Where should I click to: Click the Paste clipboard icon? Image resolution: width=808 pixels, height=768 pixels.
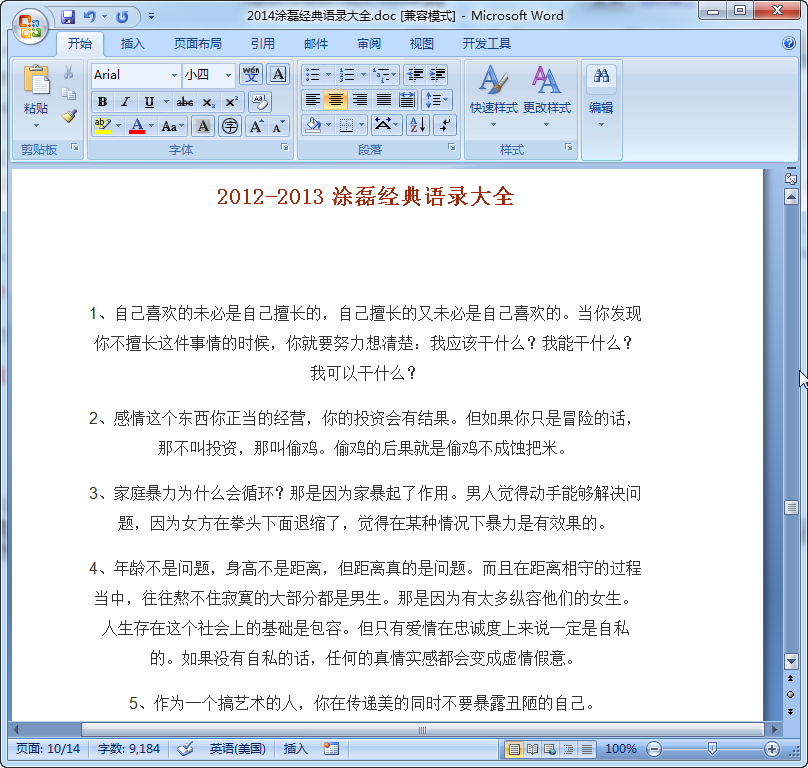36,80
